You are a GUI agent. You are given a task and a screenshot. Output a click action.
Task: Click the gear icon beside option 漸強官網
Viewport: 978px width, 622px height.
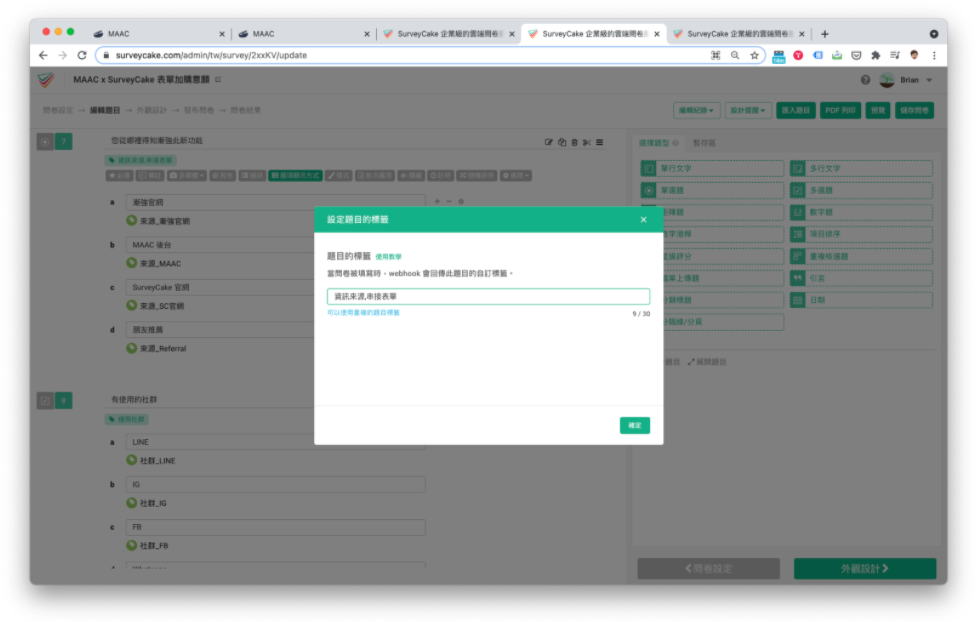click(461, 202)
